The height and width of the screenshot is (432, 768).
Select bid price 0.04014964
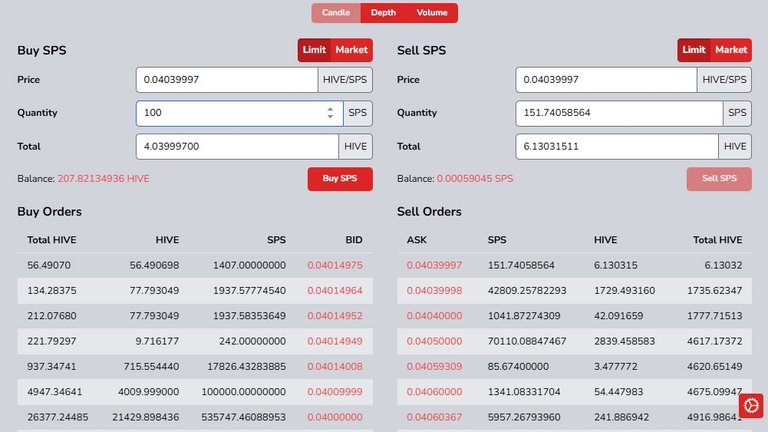pyautogui.click(x=335, y=291)
